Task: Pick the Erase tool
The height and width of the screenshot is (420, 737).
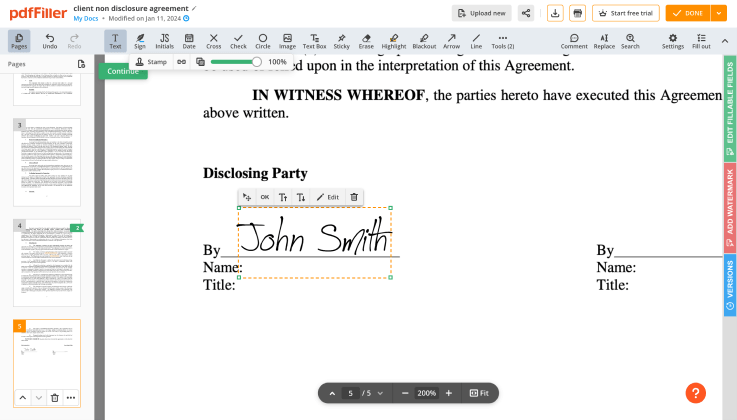Action: pos(366,41)
